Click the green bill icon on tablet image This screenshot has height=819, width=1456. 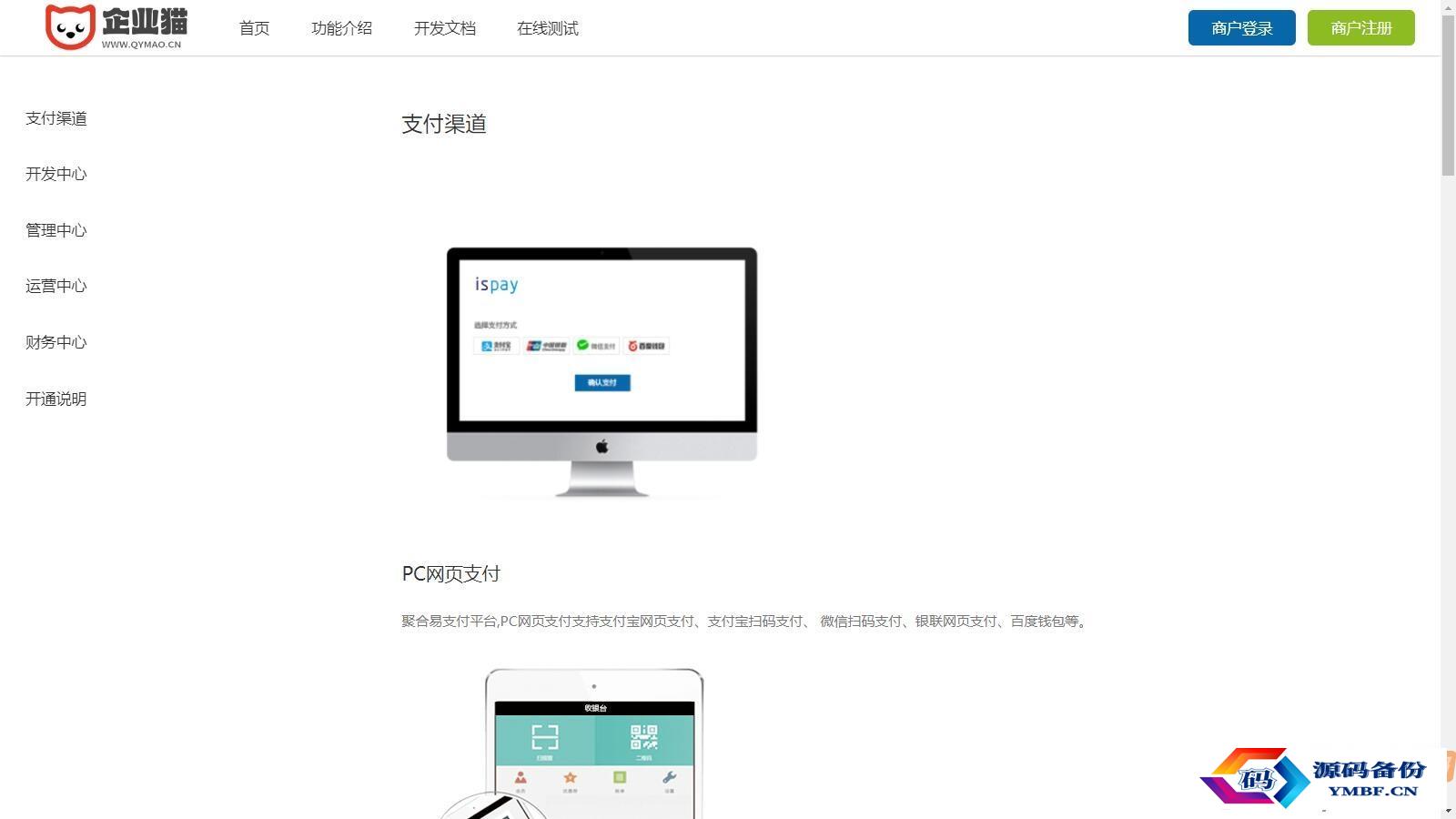tap(620, 777)
